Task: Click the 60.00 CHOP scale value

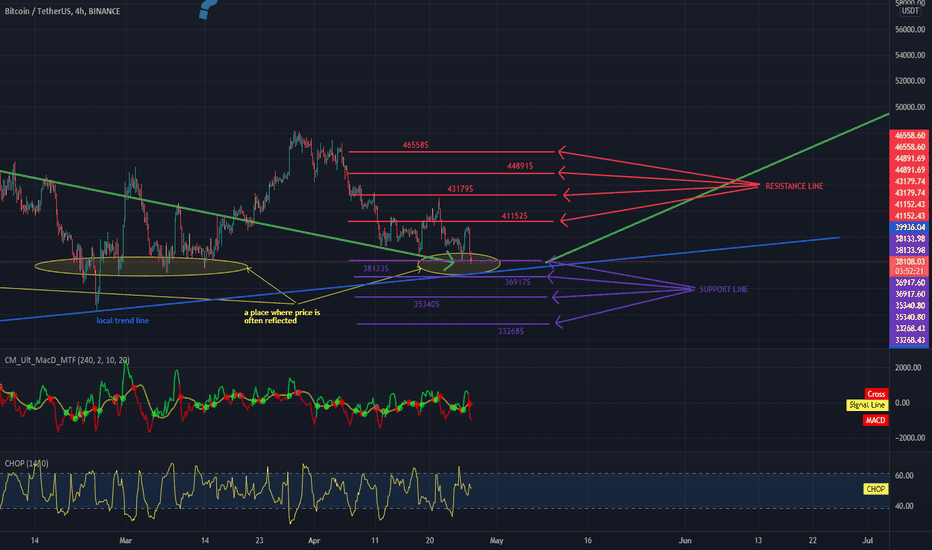Action: tap(905, 476)
